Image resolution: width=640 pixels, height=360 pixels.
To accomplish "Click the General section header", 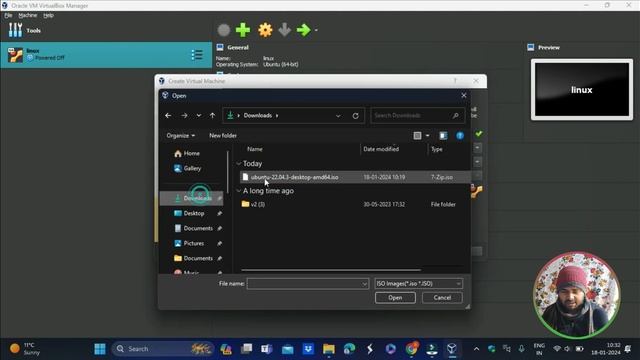I will [238, 47].
